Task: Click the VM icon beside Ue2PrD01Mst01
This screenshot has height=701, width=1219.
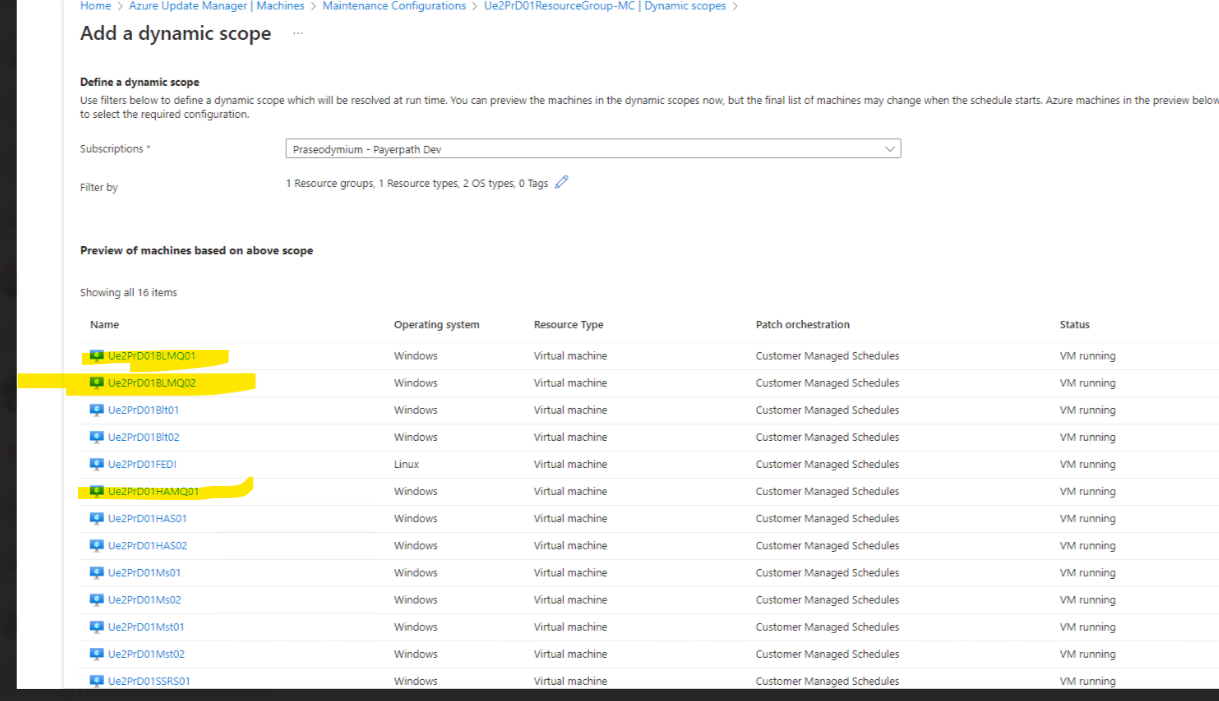Action: point(95,626)
